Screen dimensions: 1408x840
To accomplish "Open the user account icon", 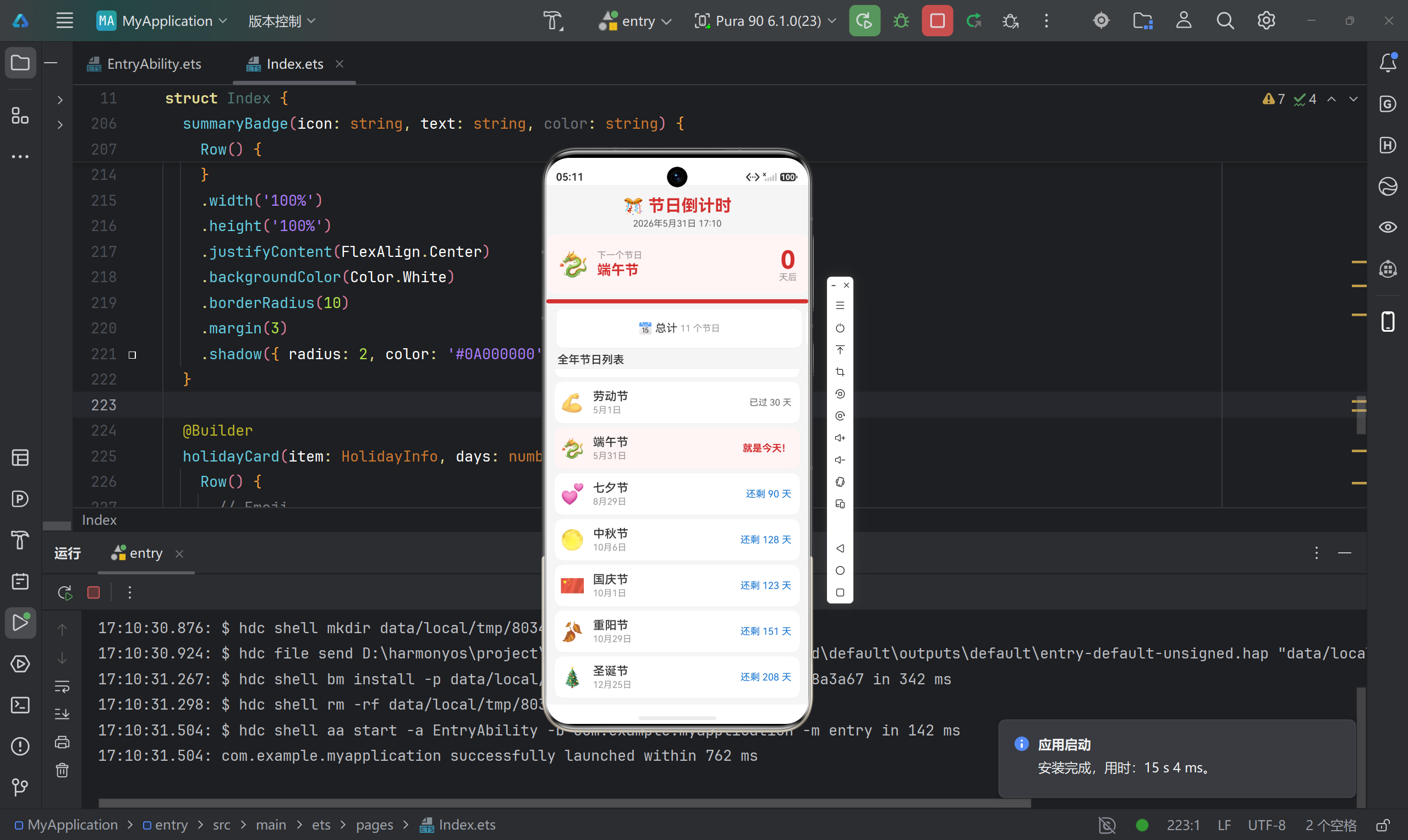I will 1184,21.
